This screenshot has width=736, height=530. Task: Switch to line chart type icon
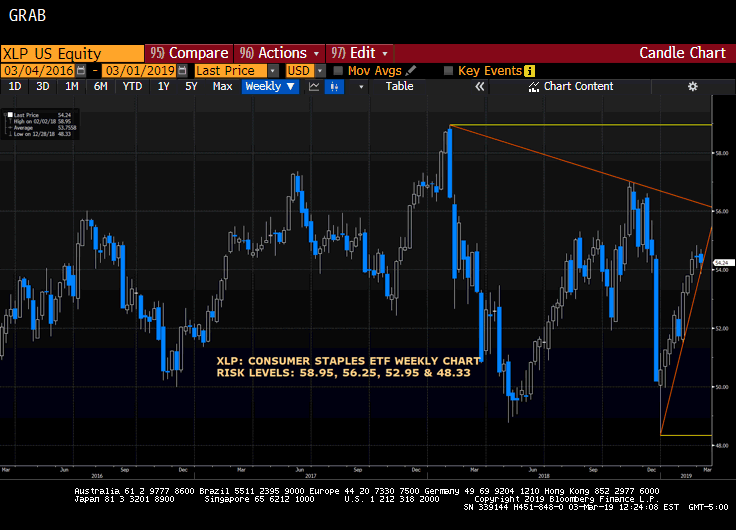(314, 86)
